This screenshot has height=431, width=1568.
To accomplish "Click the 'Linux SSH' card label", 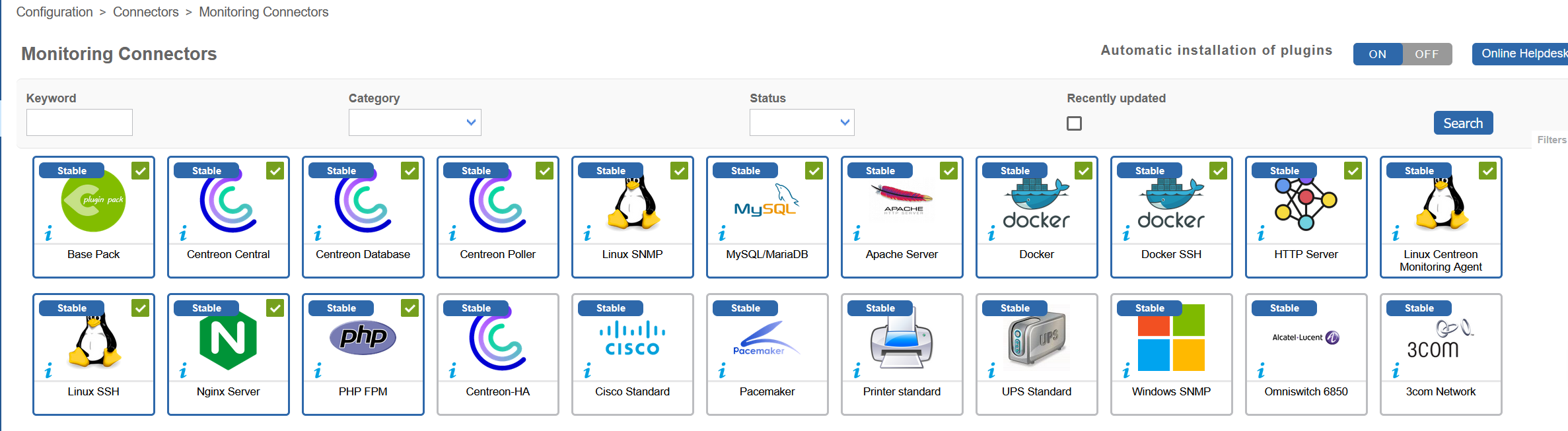I will tap(93, 391).
